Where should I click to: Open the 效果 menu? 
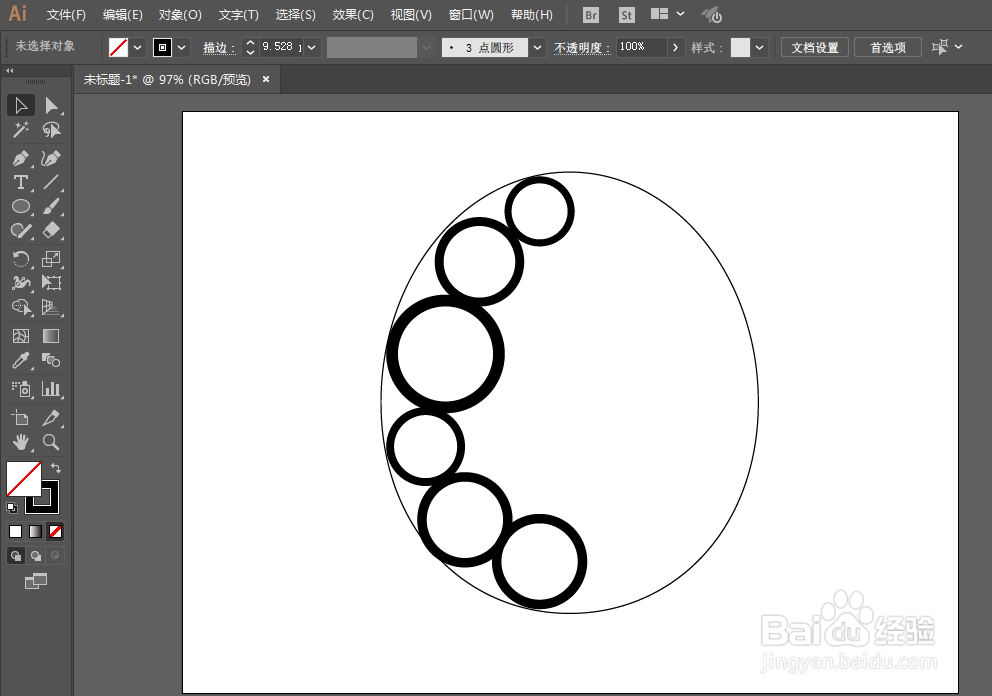point(352,14)
